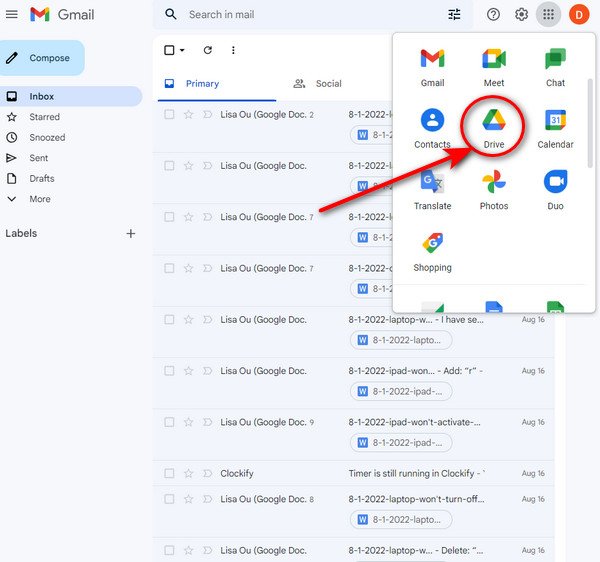Launch Meet from the apps panel
This screenshot has height=562, width=600.
[x=494, y=68]
